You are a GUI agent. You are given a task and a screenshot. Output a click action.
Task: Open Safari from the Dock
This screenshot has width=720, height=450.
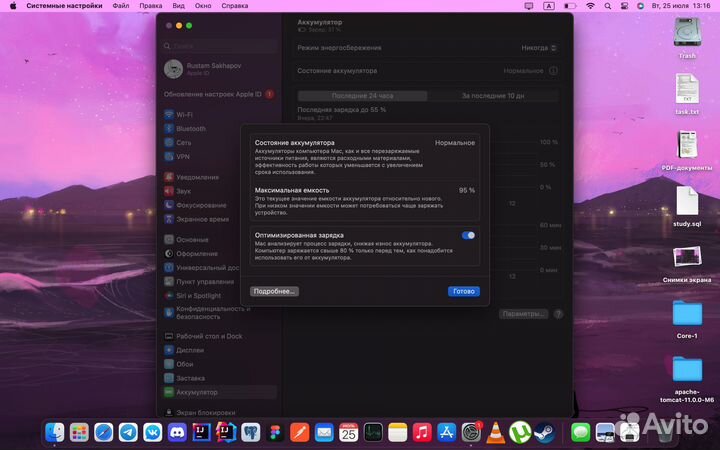103,433
